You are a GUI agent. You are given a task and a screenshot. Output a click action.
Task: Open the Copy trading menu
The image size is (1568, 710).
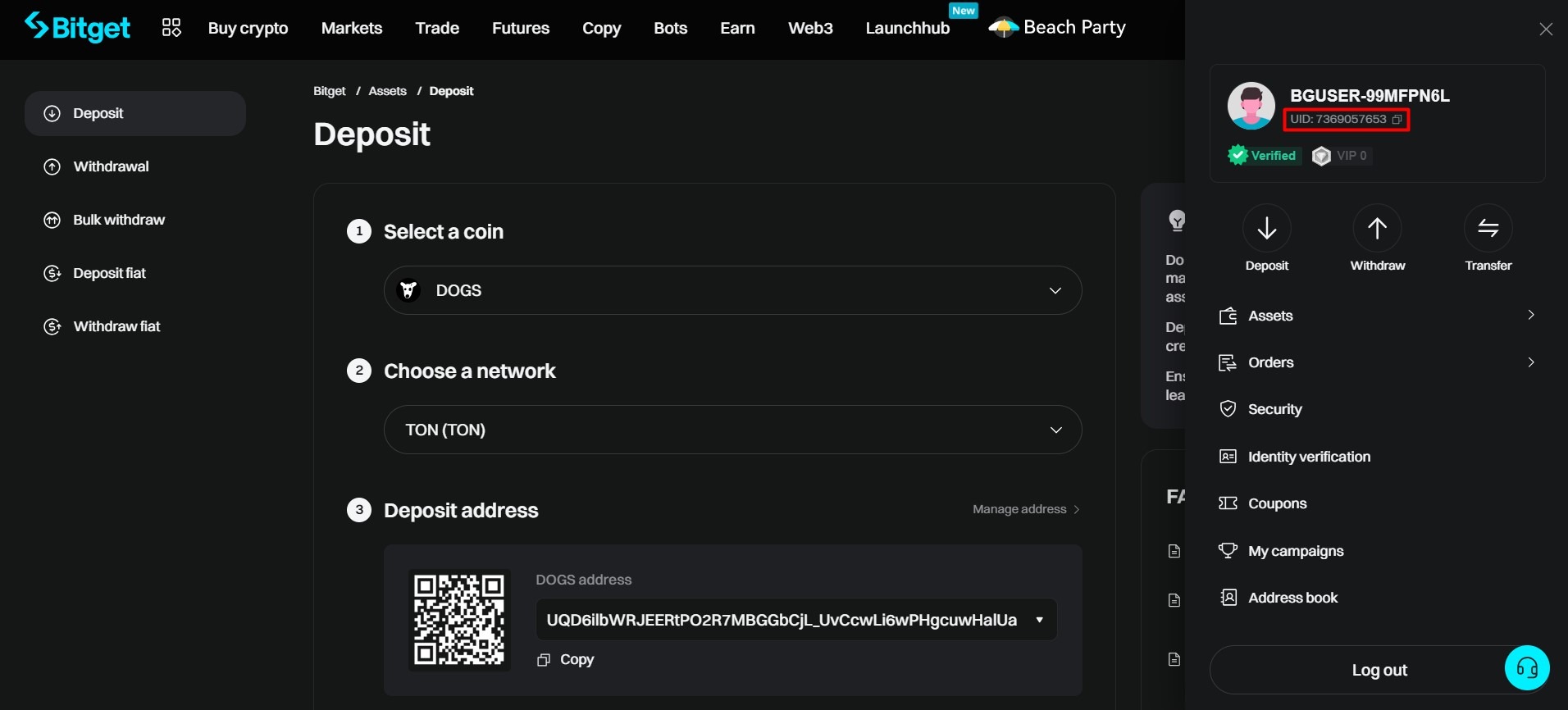tap(602, 28)
